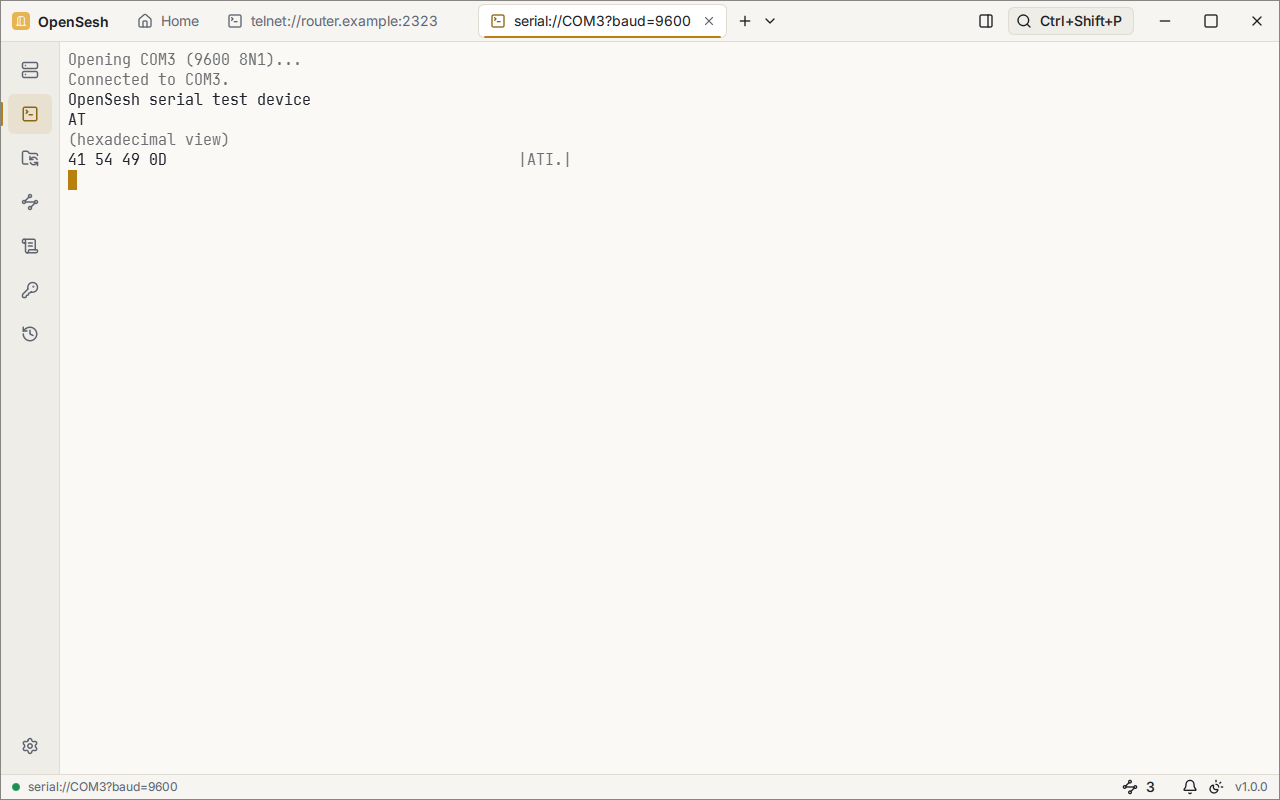
Task: Click the "Connected to COM3." line
Action: point(149,80)
